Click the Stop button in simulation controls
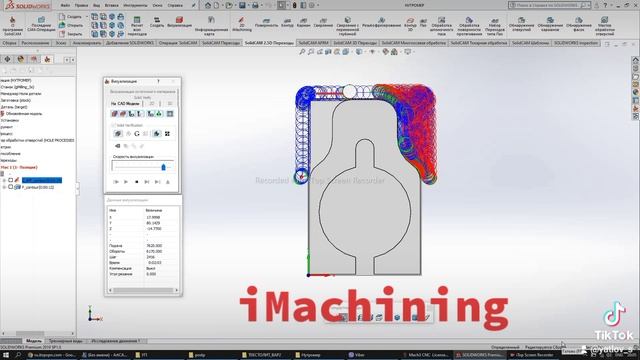 click(x=136, y=182)
